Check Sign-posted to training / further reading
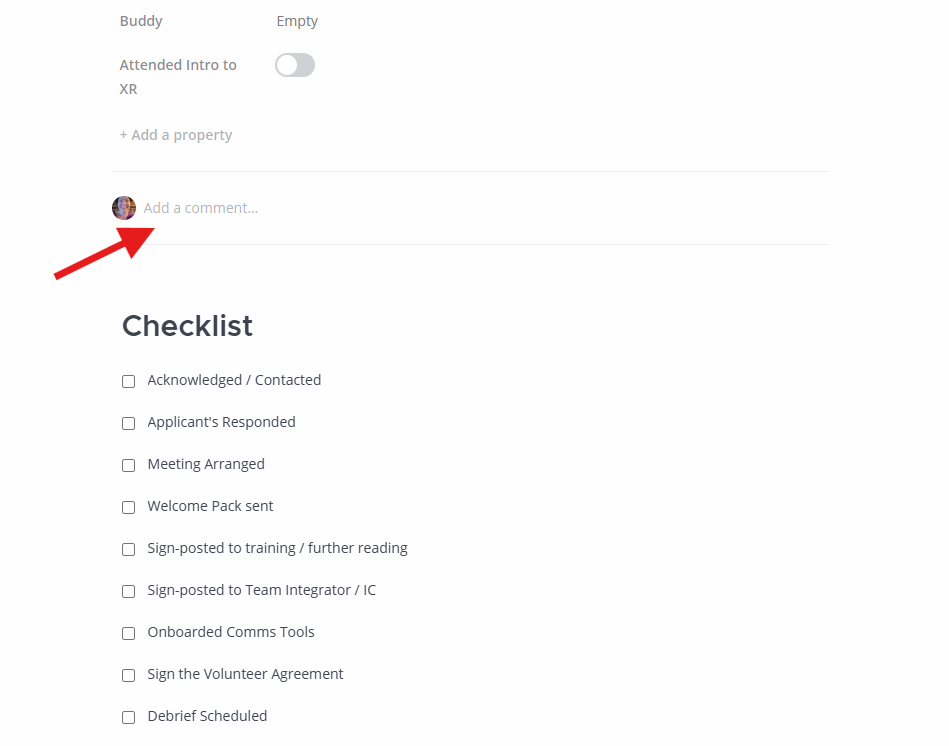The width and height of the screenshot is (949, 746). tap(128, 549)
